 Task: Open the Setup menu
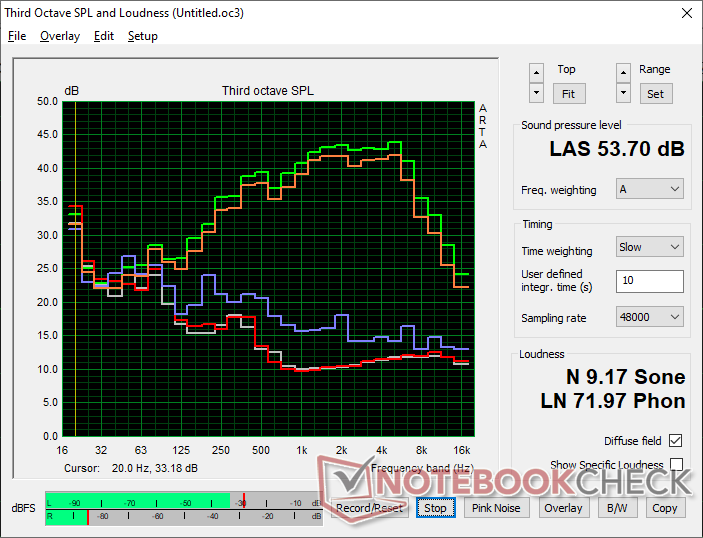143,36
